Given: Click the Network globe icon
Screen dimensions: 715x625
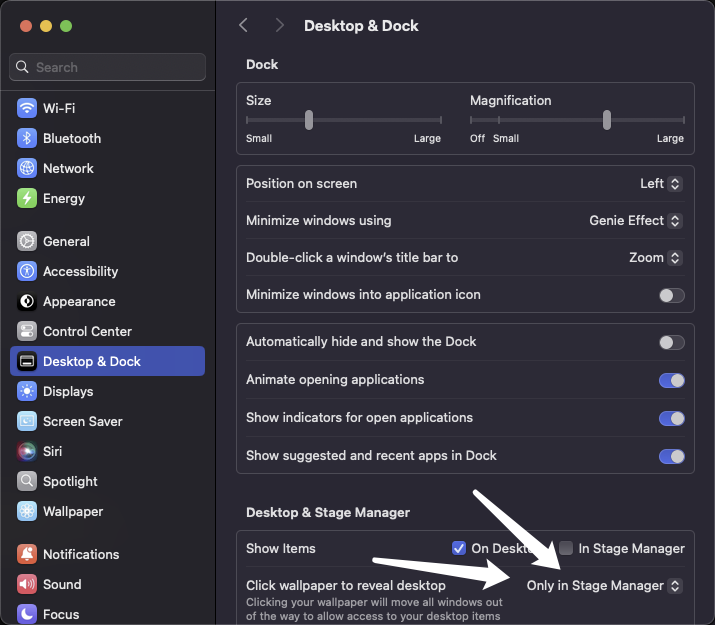Looking at the screenshot, I should [x=27, y=168].
